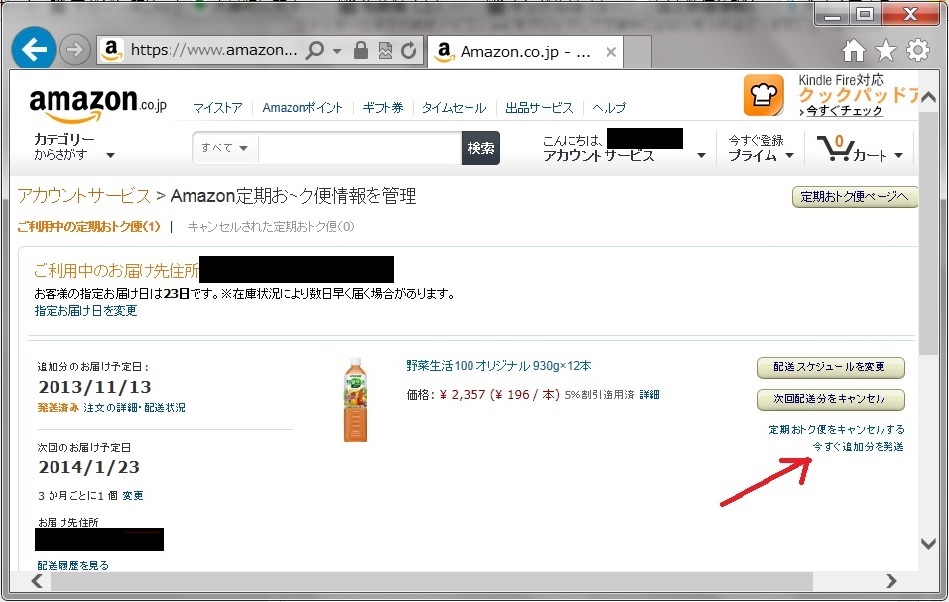This screenshot has height=602, width=949.
Task: Select the Amazon.co.jp browser tab
Action: (x=525, y=52)
